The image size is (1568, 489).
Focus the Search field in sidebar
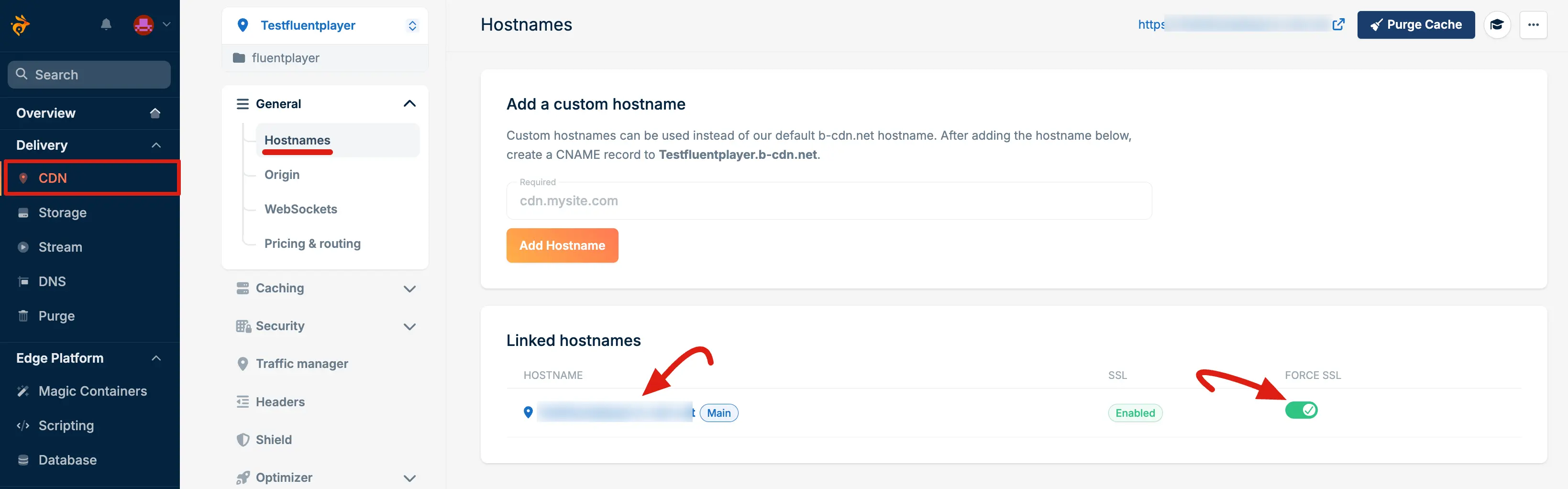point(89,74)
